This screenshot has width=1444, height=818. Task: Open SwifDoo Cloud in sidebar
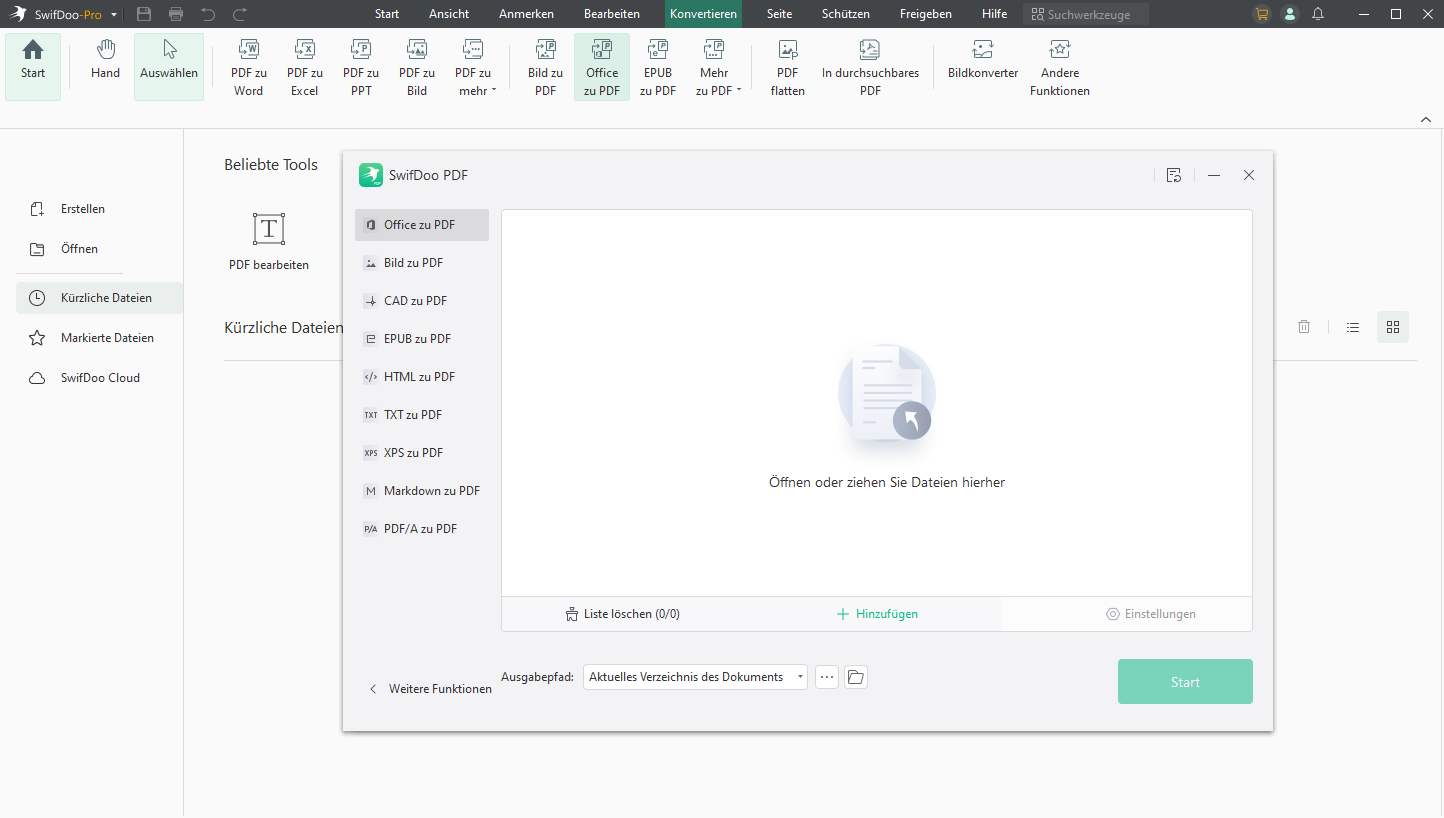coord(99,378)
